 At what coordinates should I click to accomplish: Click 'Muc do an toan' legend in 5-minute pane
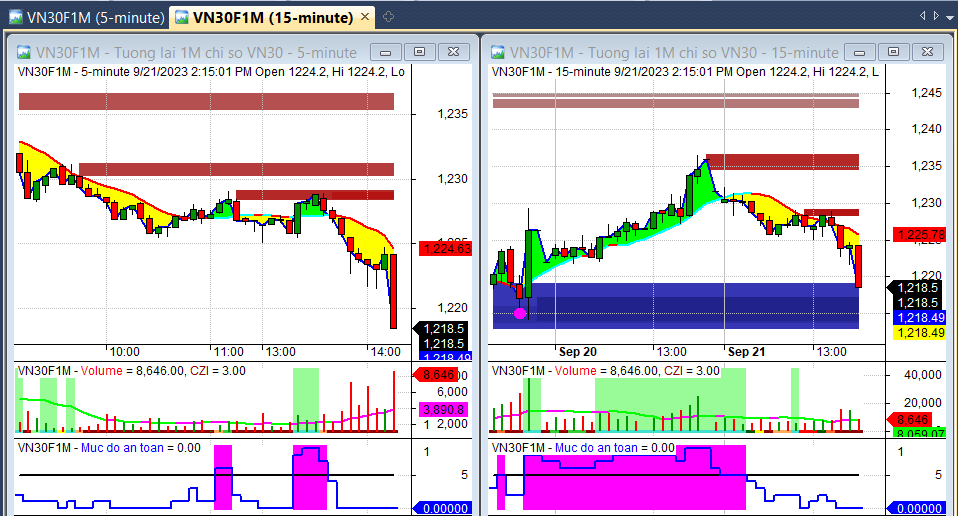[x=122, y=448]
